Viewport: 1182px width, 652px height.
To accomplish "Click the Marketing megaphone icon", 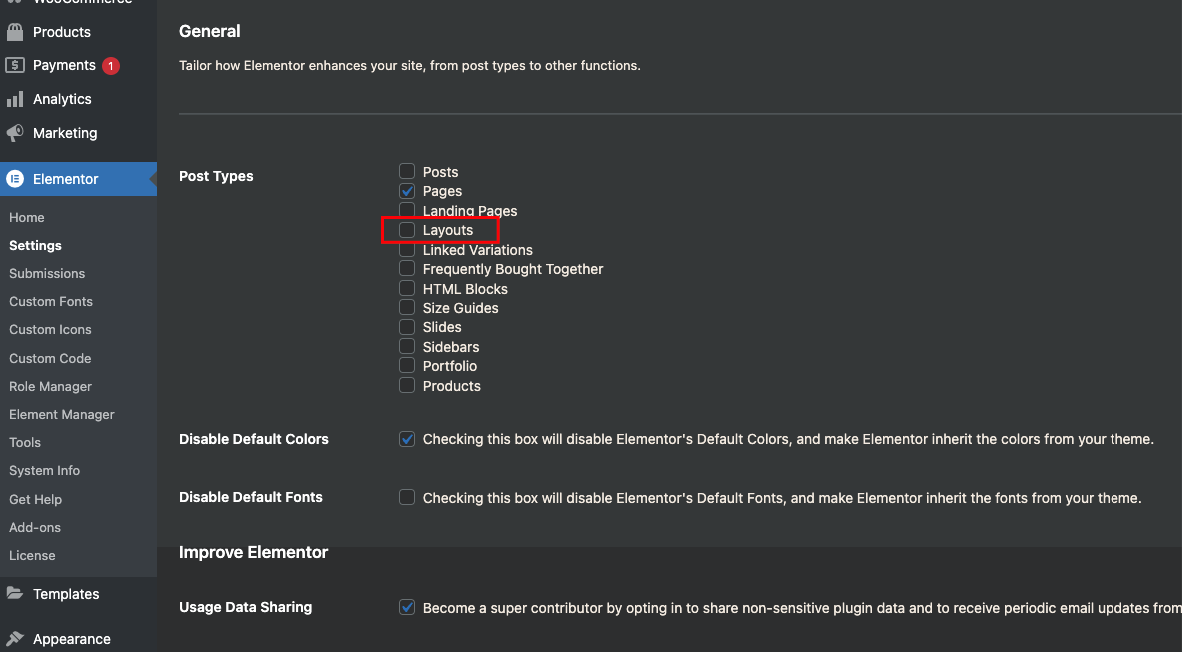I will tap(15, 133).
